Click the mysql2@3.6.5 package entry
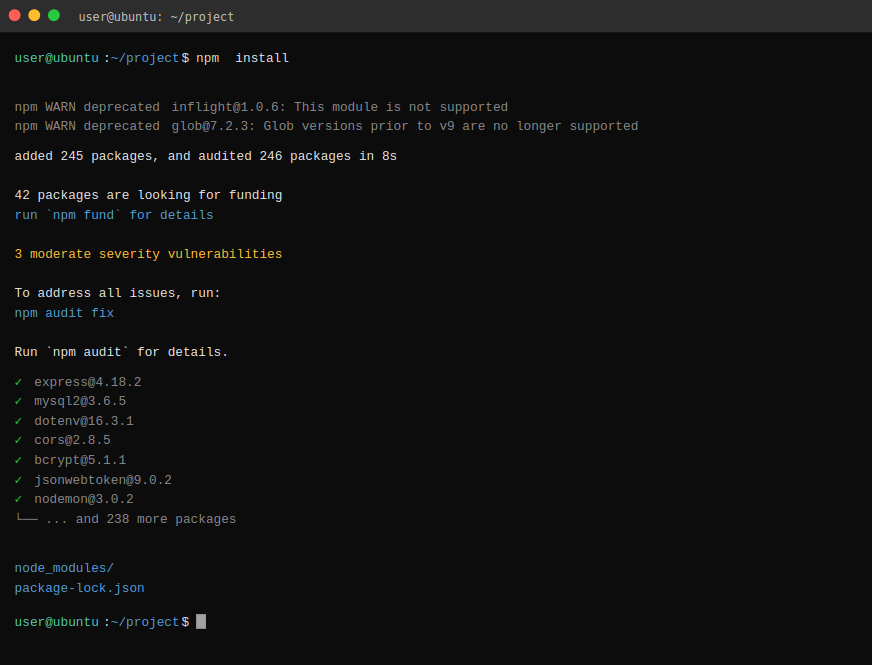The image size is (872, 665). point(80,401)
